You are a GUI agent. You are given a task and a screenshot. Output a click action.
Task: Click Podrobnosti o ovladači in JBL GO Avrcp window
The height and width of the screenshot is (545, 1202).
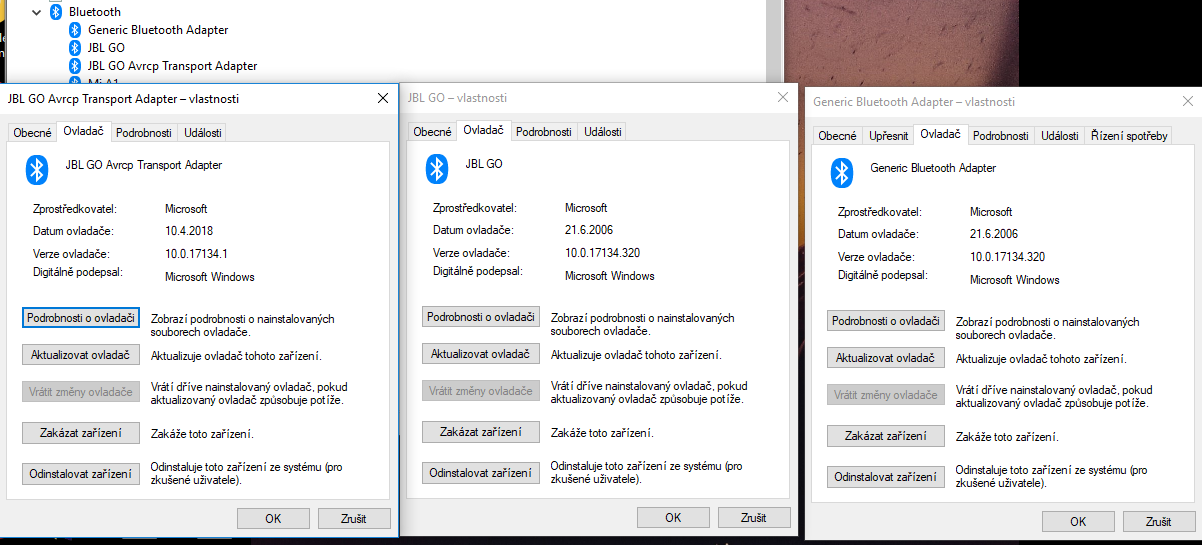tap(81, 318)
